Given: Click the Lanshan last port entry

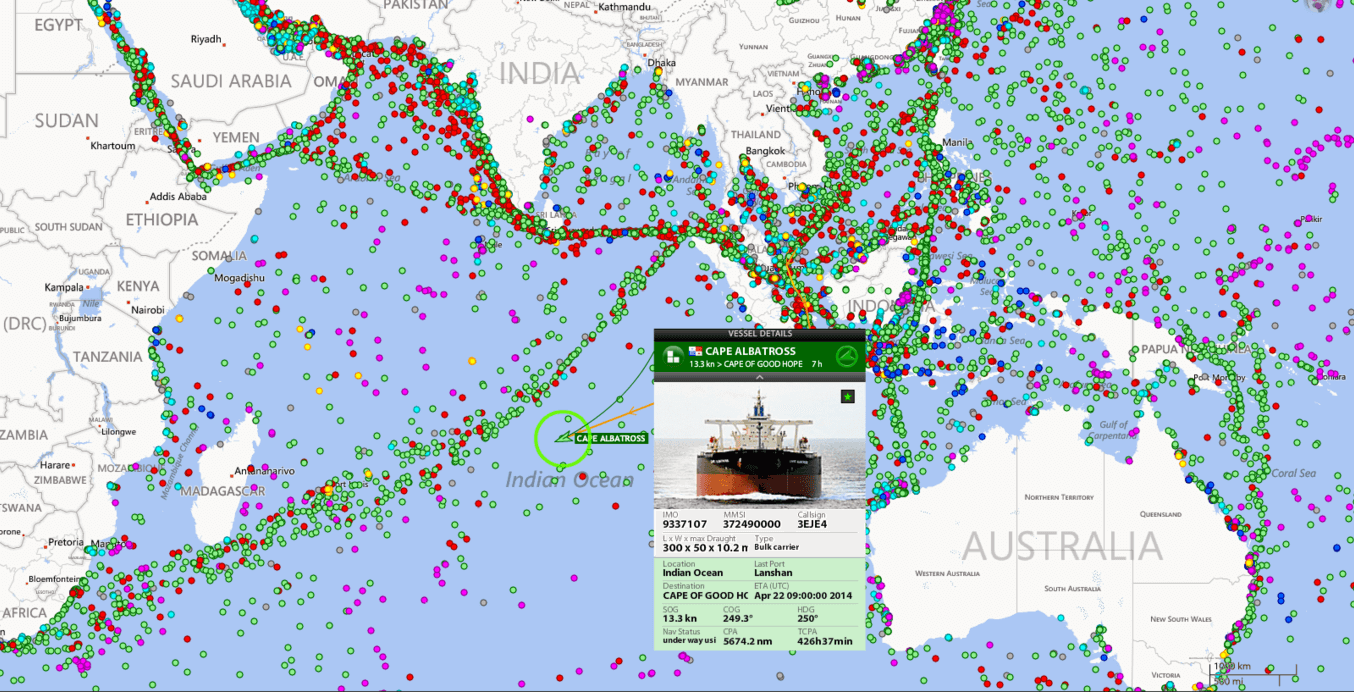Looking at the screenshot, I should 775,572.
